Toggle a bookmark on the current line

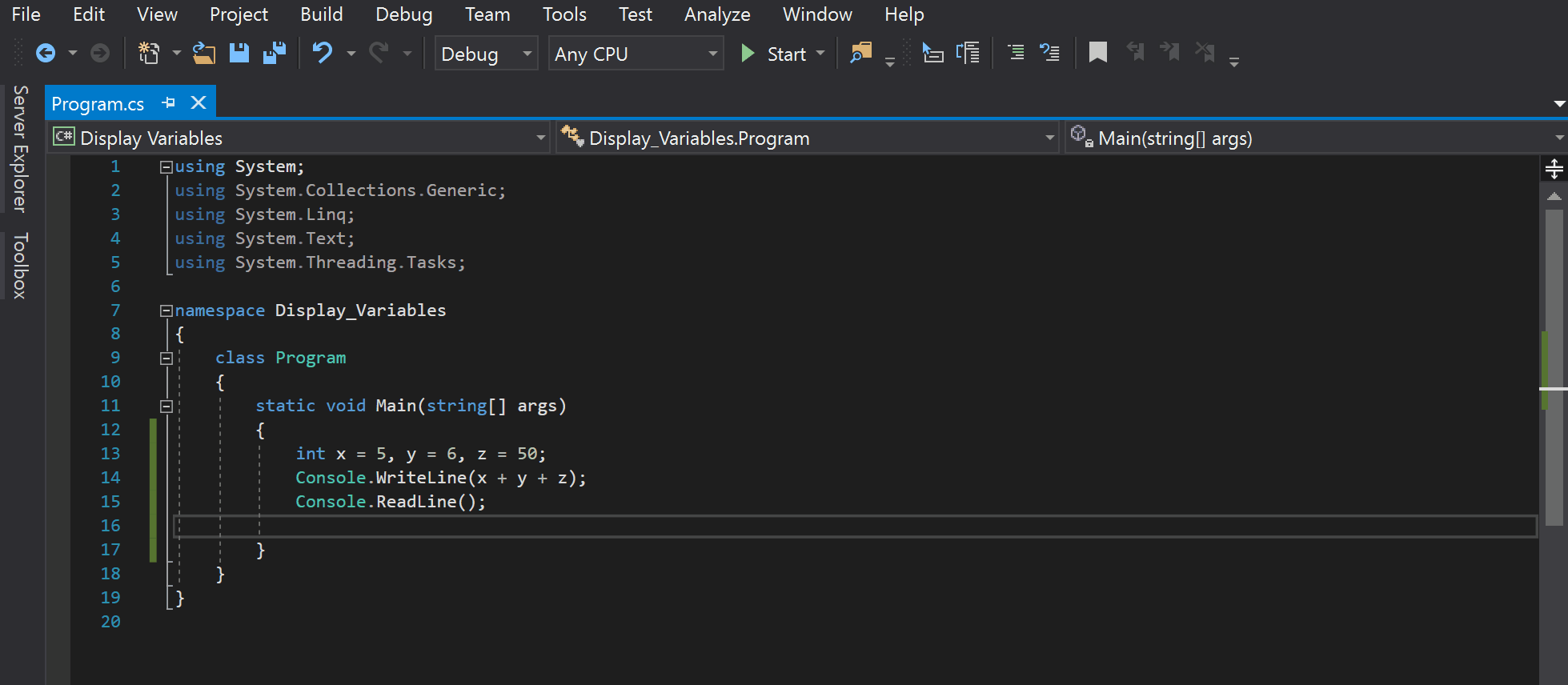(x=1097, y=54)
